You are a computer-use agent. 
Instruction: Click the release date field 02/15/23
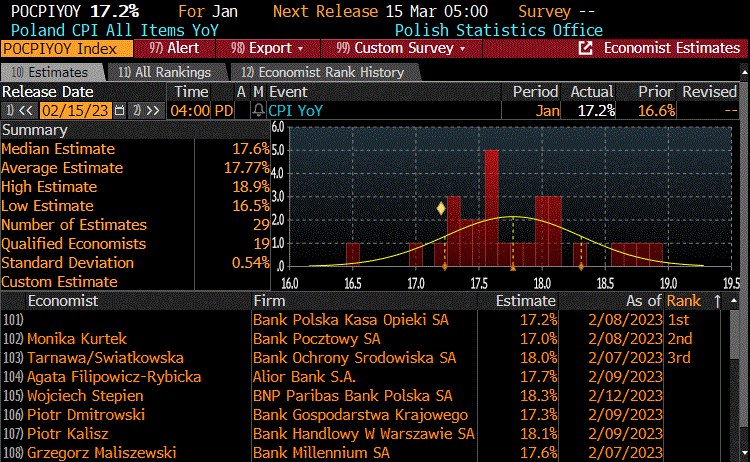click(75, 111)
